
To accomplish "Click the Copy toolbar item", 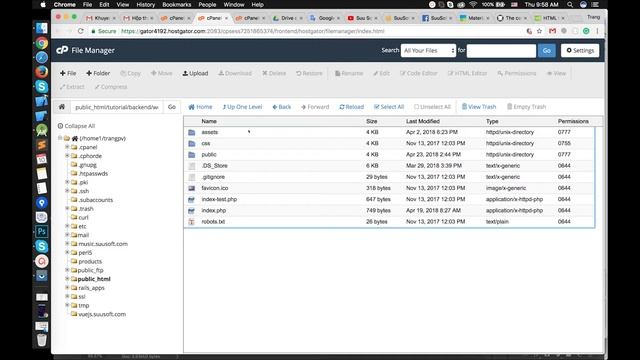I will [131, 73].
